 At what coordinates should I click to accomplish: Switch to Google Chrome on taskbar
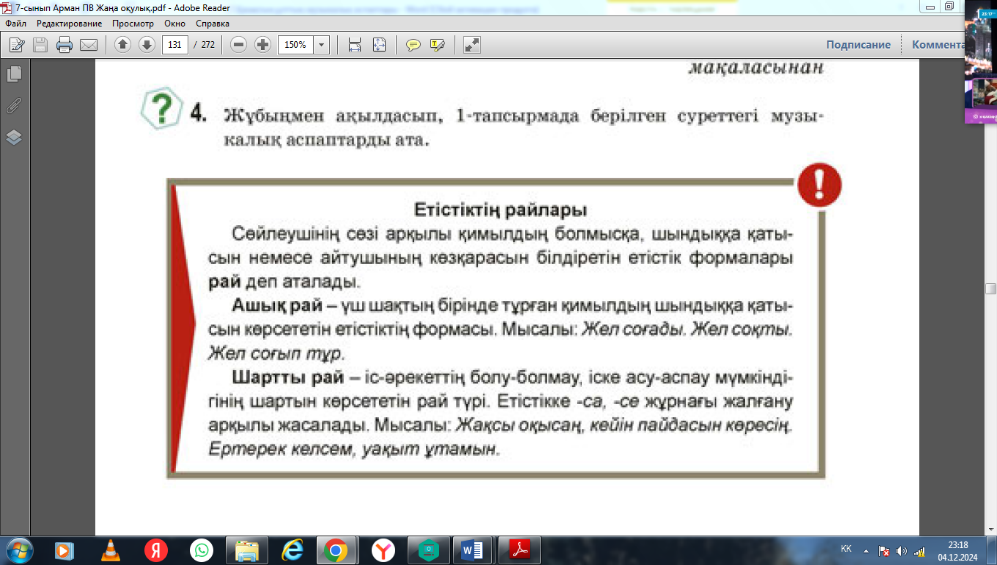[336, 550]
